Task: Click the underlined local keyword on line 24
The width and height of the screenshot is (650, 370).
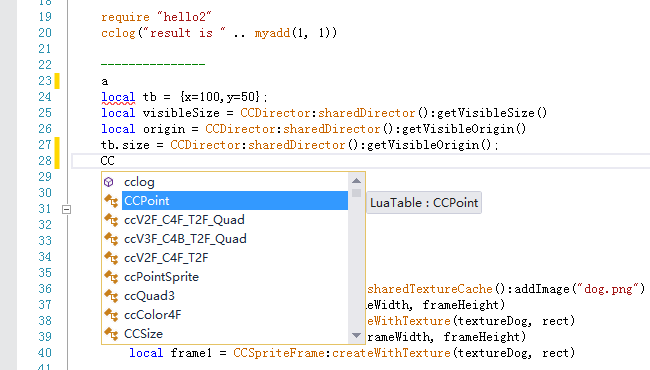Action: pyautogui.click(x=118, y=97)
